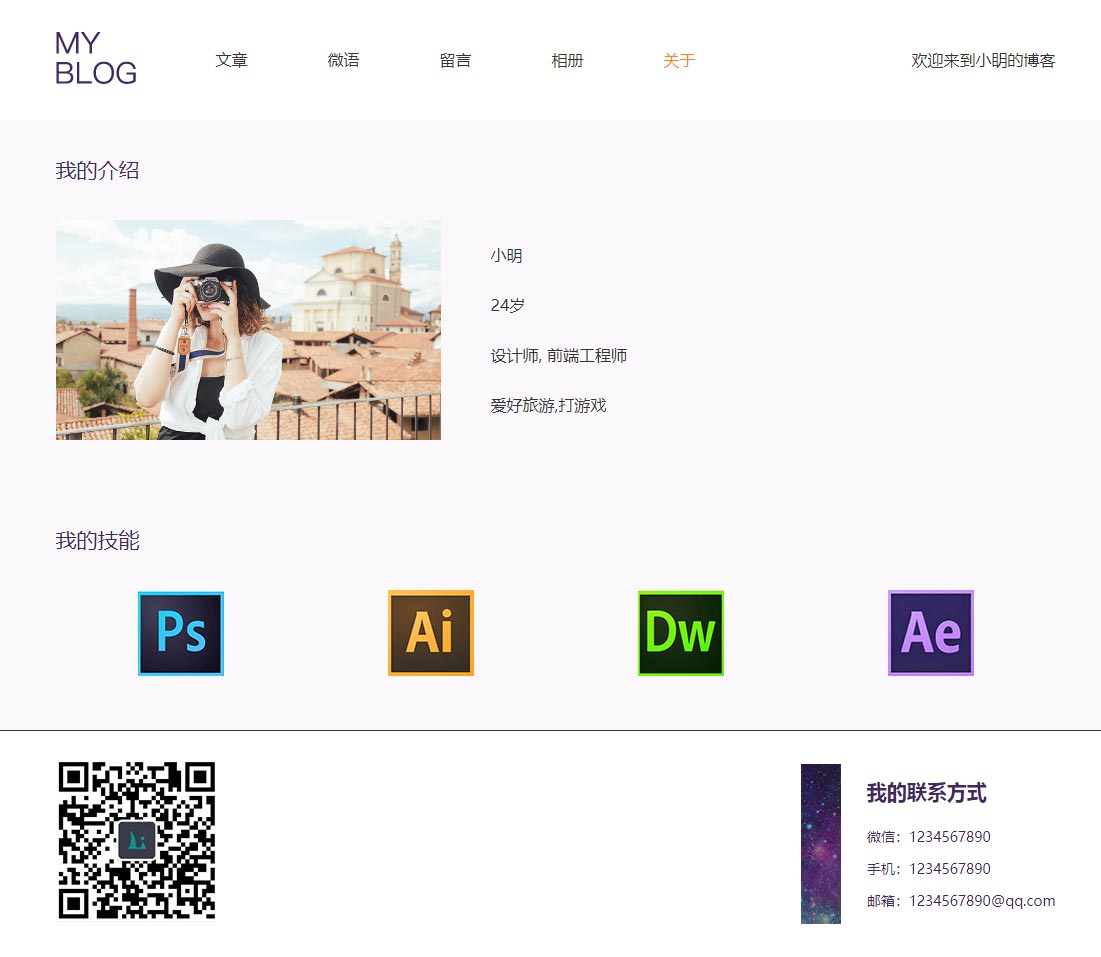Go to the 微语 page
The image size is (1101, 957).
pyautogui.click(x=343, y=60)
